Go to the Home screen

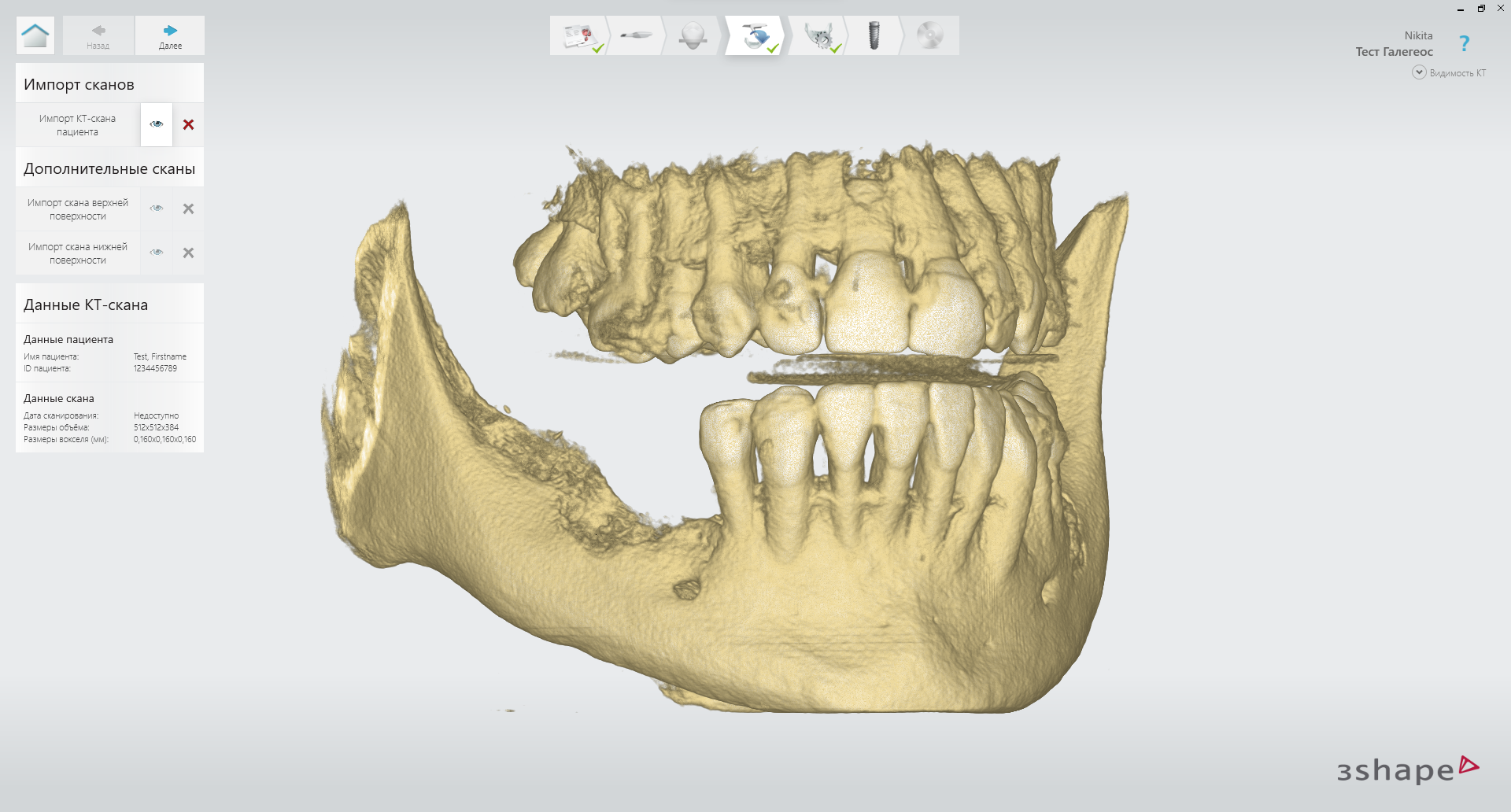tap(35, 35)
